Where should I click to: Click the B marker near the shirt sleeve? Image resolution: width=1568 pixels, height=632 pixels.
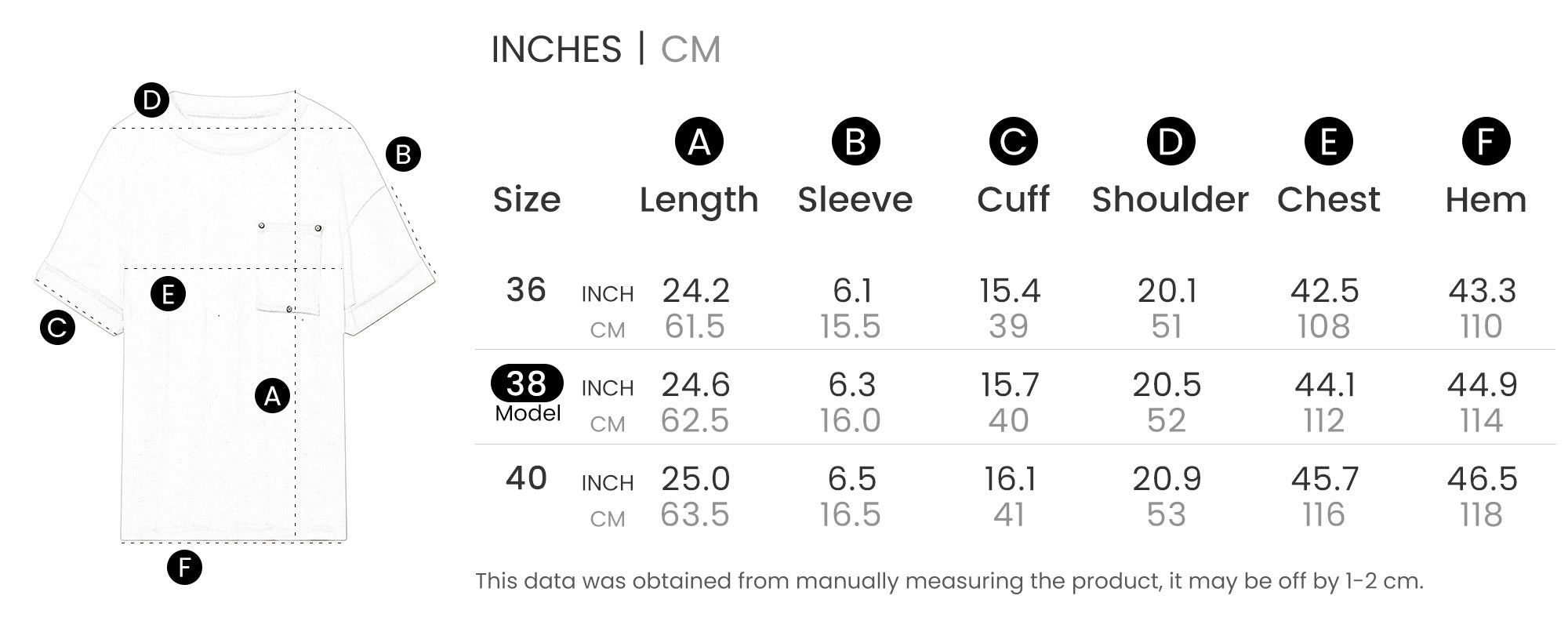point(403,154)
